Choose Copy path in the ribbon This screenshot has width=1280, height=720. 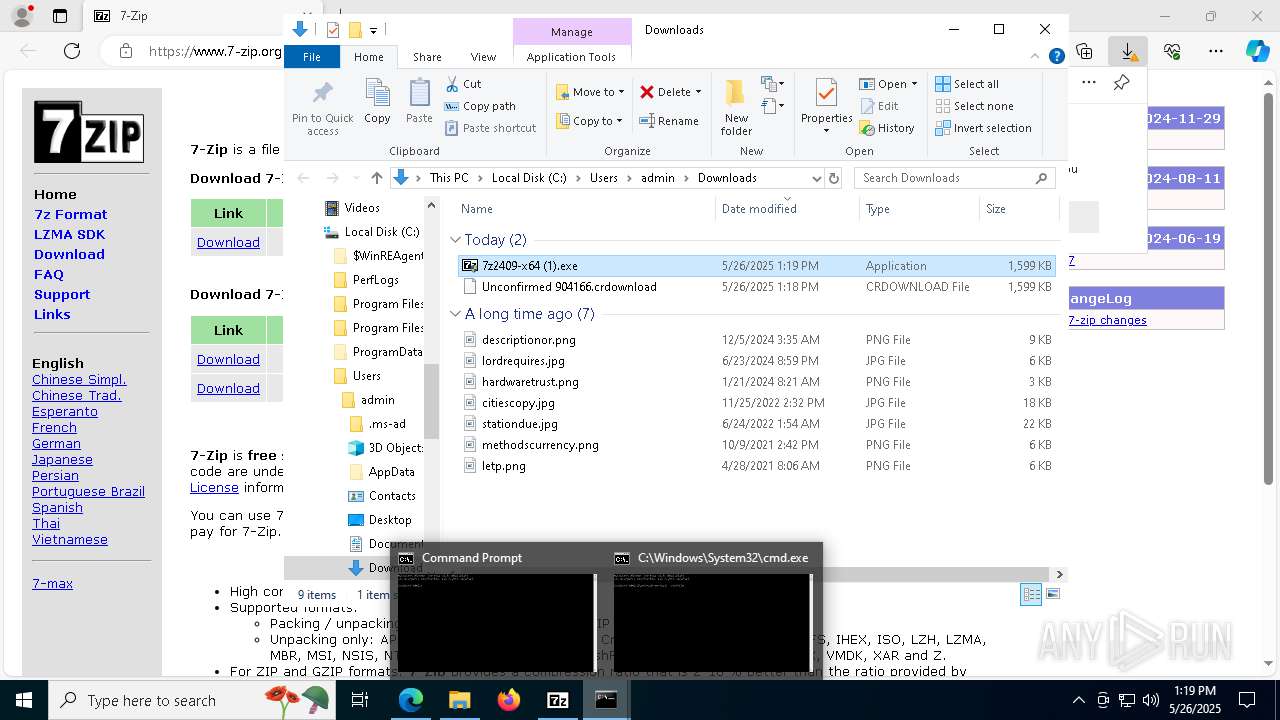(x=480, y=106)
